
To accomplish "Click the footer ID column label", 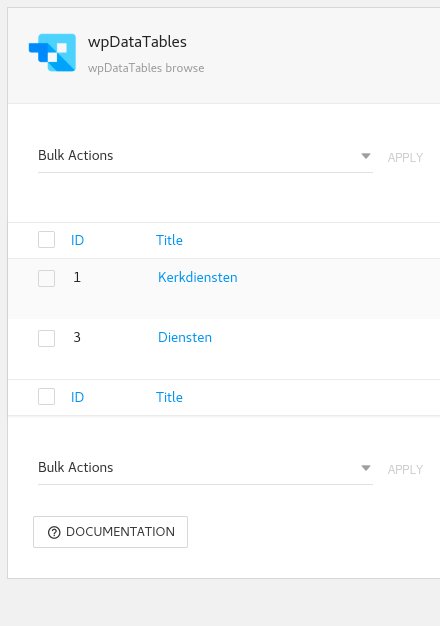I will (x=77, y=397).
